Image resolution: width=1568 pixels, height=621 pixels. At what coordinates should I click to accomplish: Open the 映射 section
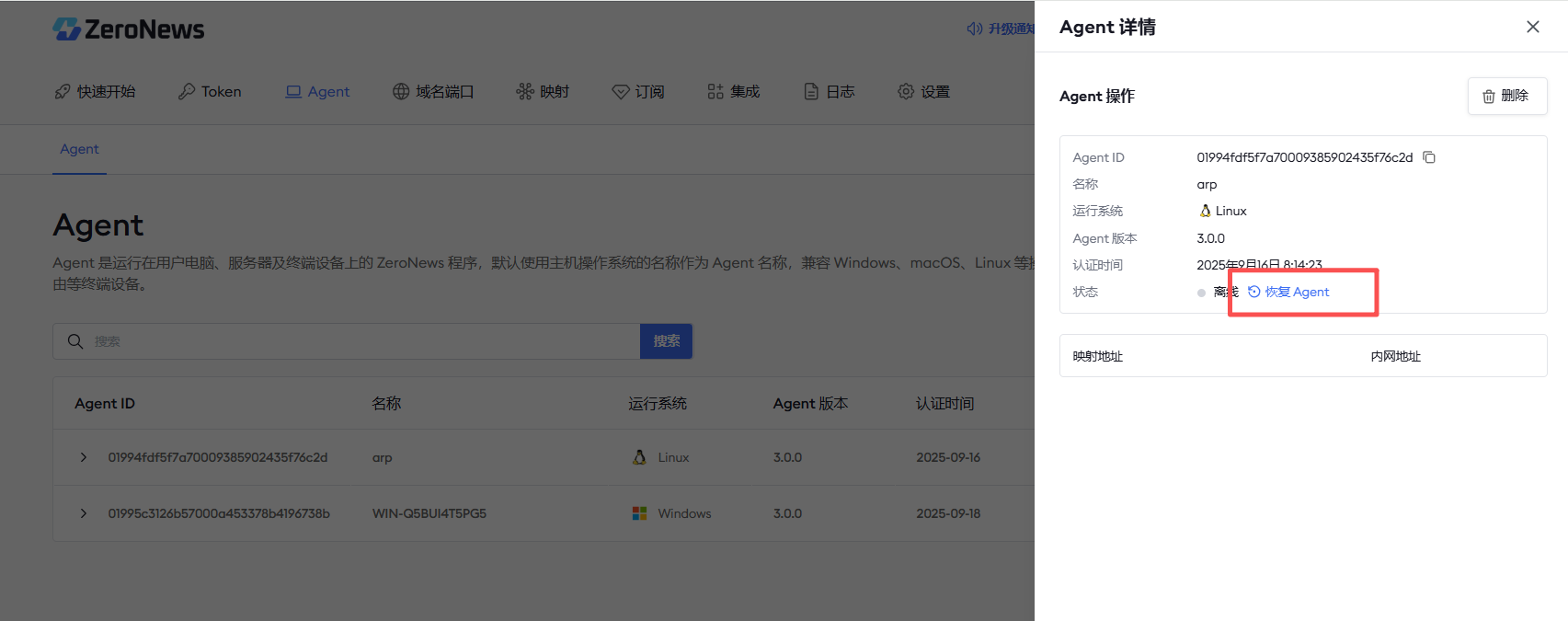543,92
